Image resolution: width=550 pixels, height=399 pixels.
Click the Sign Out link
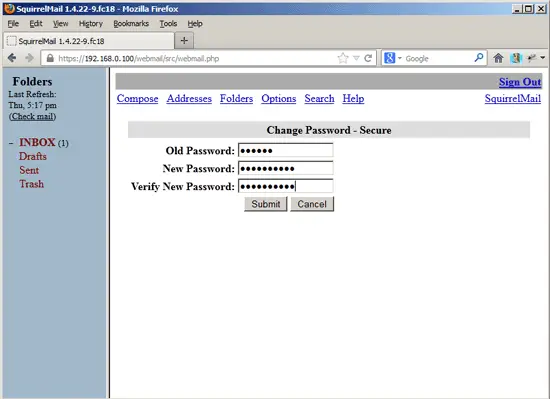[x=520, y=82]
